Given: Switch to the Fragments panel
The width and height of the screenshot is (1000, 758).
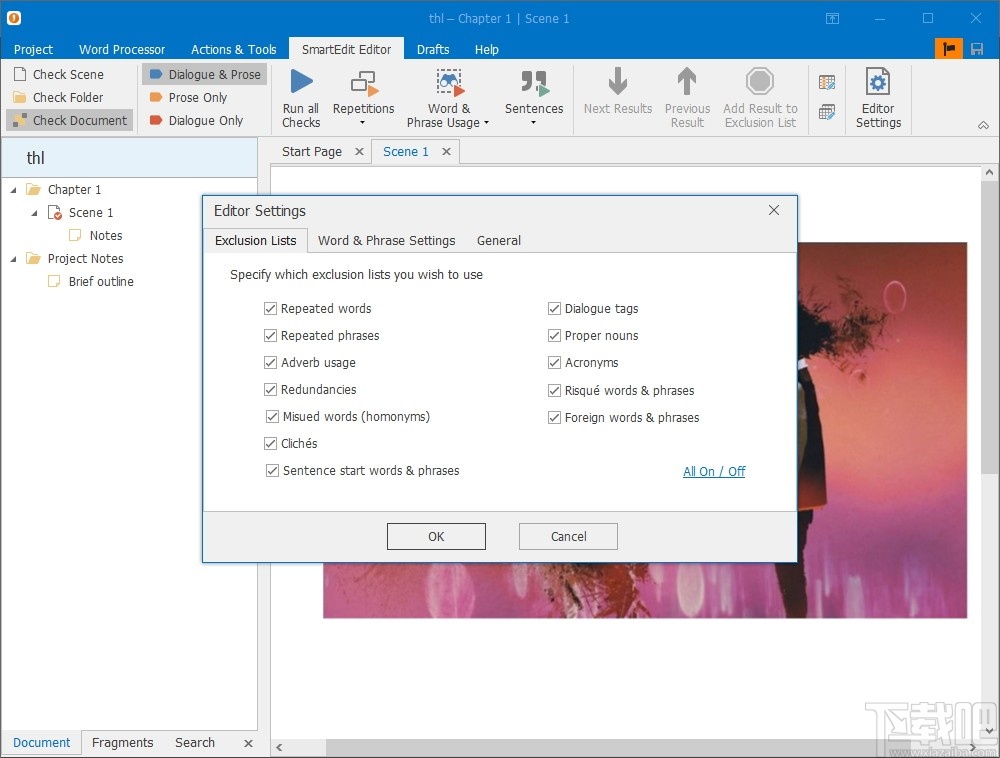Looking at the screenshot, I should pos(122,742).
